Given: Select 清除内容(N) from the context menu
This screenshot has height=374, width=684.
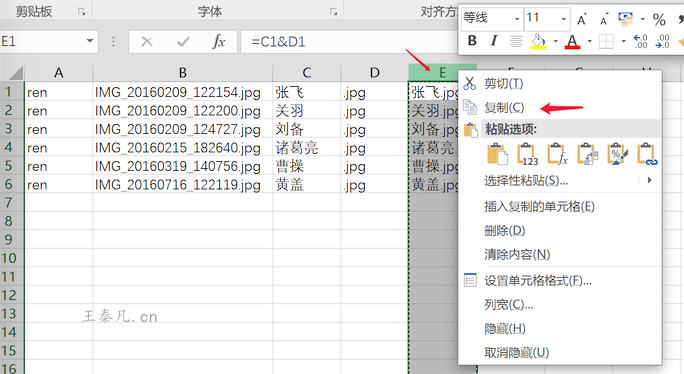Looking at the screenshot, I should [517, 254].
